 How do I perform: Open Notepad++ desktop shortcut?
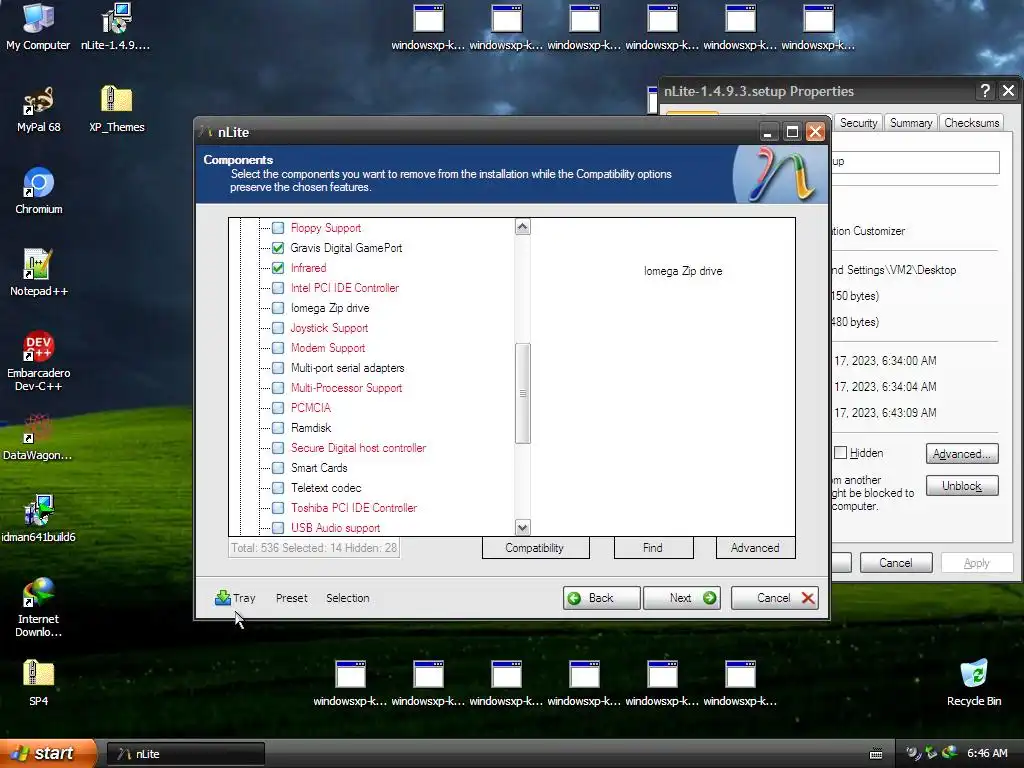click(x=38, y=273)
